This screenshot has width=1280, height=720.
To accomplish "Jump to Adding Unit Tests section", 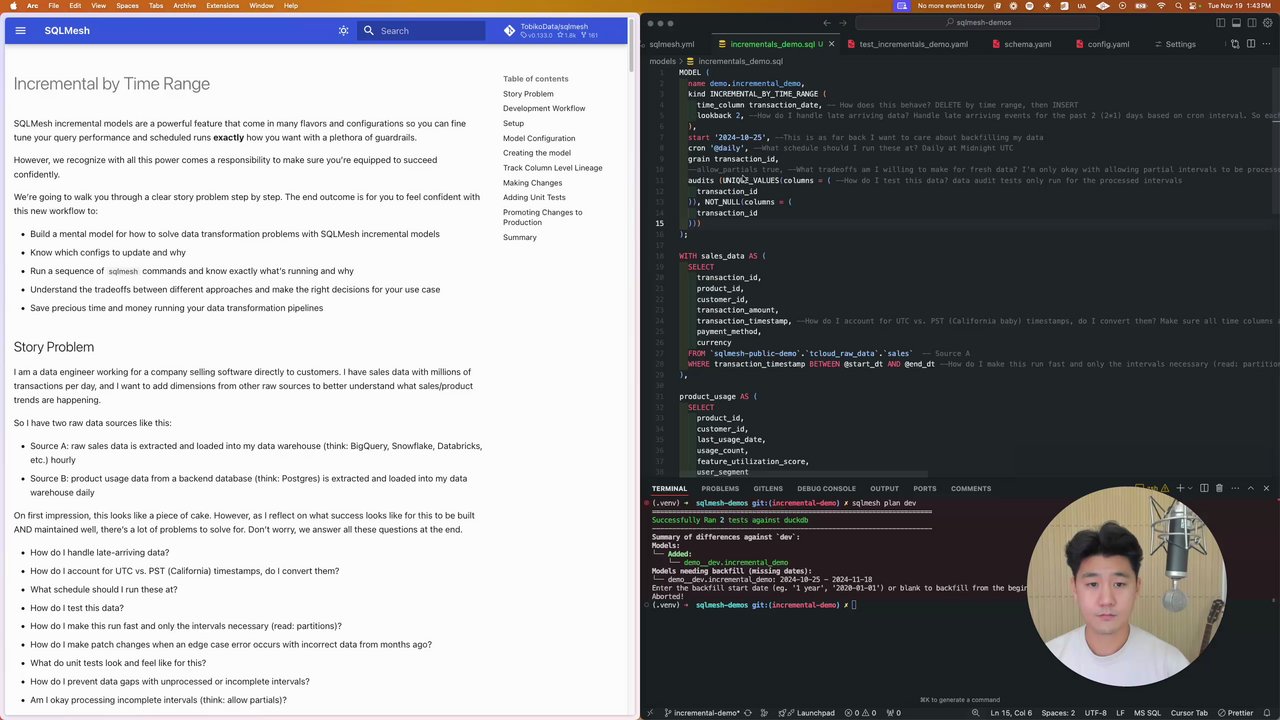I will point(534,197).
